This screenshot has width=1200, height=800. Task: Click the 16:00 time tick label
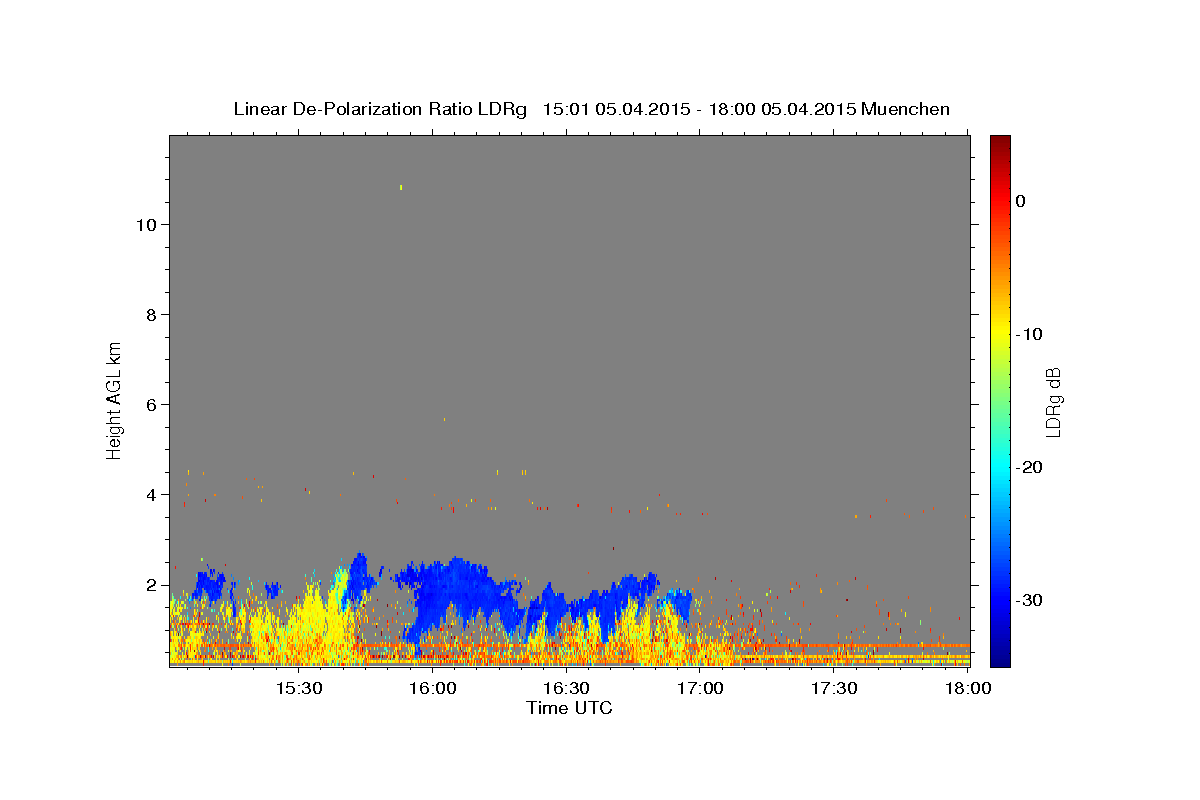(432, 689)
